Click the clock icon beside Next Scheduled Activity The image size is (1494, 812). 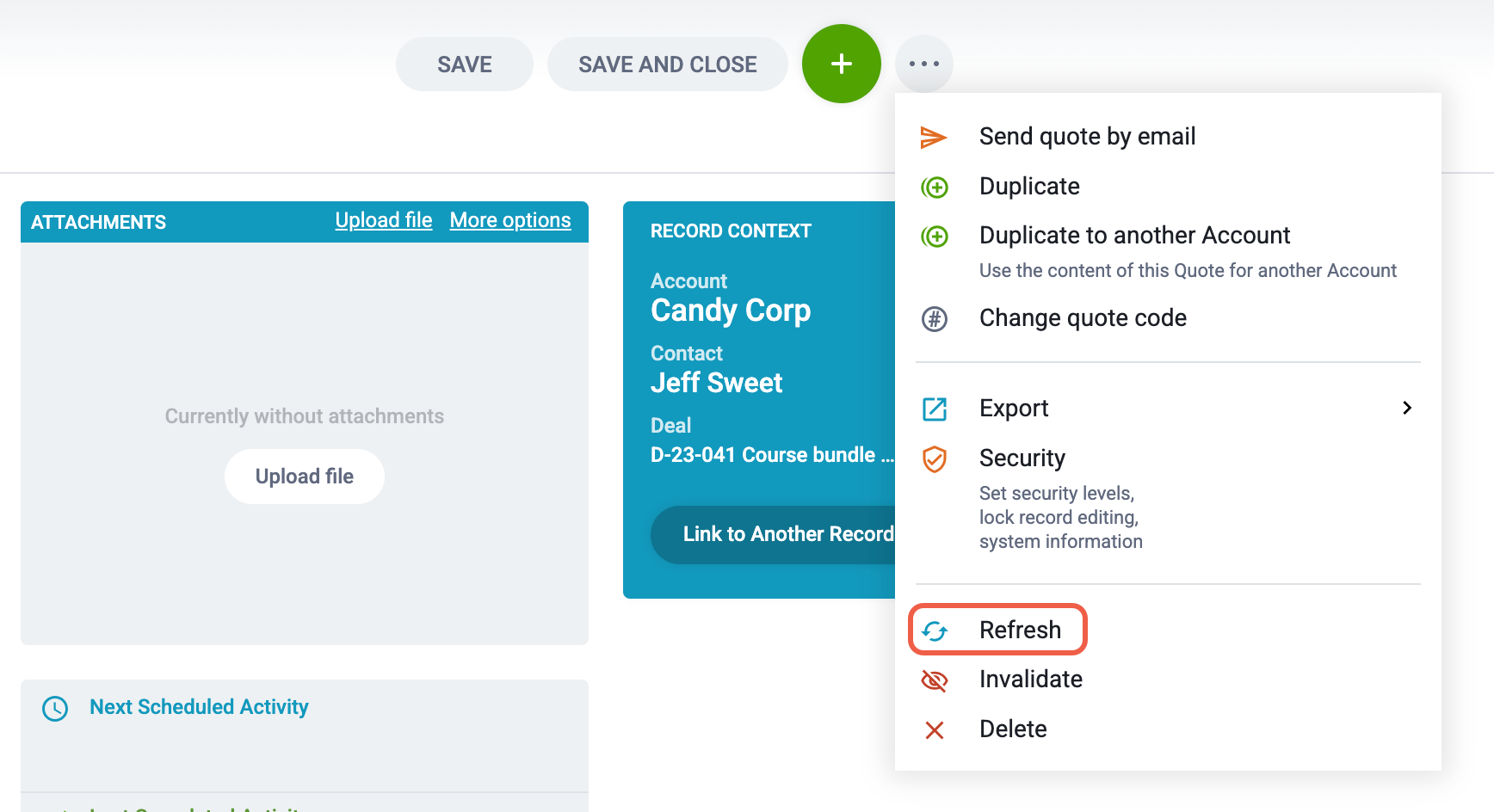pyautogui.click(x=55, y=709)
